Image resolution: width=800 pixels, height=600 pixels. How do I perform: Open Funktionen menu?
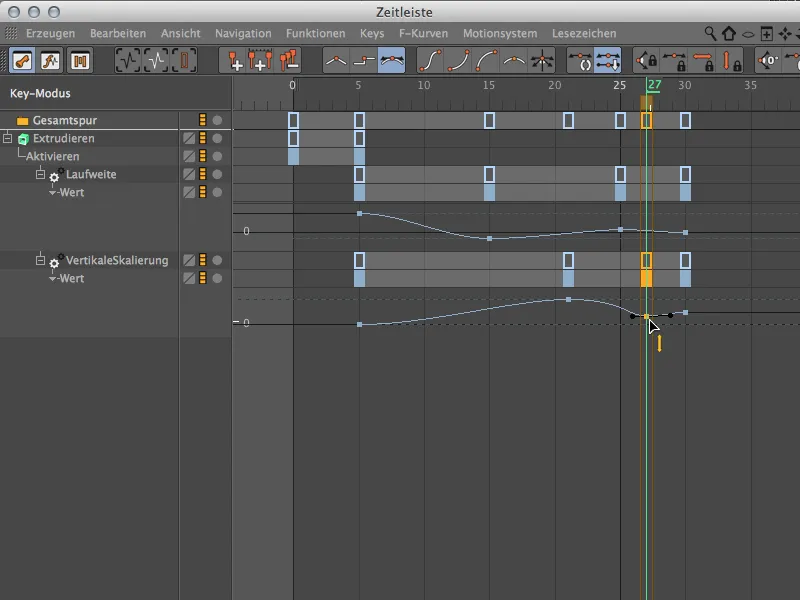click(x=315, y=34)
